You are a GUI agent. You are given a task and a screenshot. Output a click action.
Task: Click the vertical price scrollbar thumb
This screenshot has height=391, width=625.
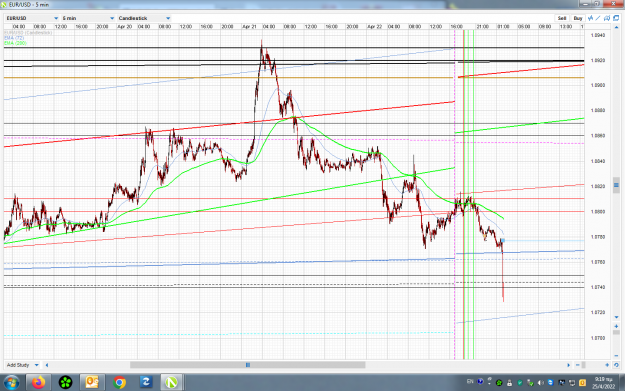pyautogui.click(x=616, y=185)
